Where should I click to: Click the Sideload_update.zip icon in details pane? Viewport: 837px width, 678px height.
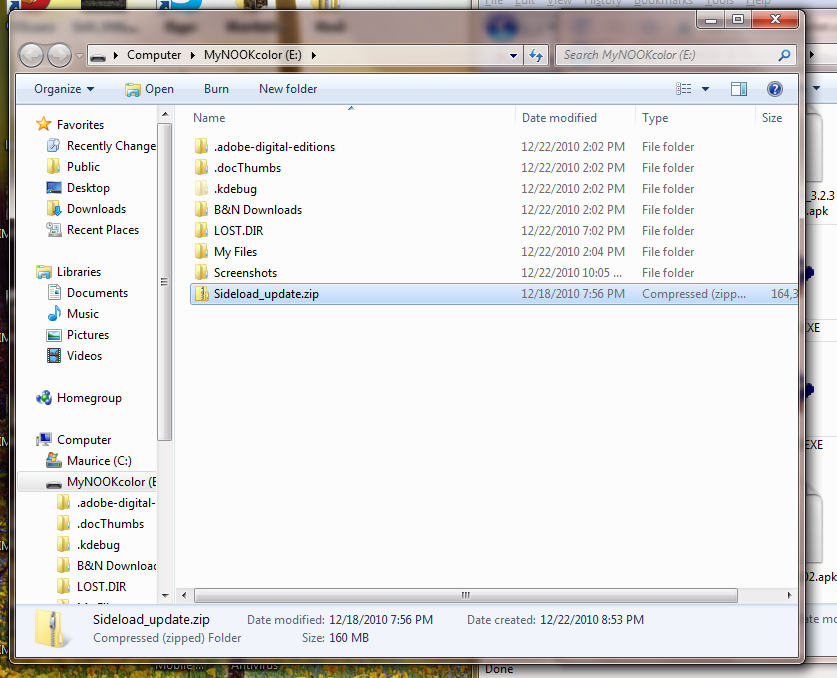51,629
